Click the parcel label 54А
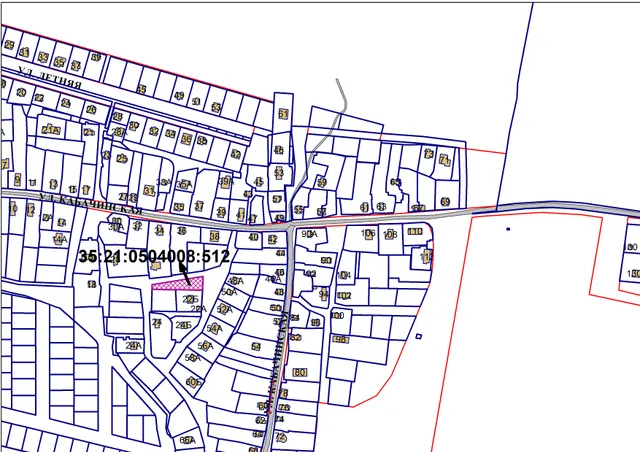The width and height of the screenshot is (640, 452). pyautogui.click(x=214, y=328)
